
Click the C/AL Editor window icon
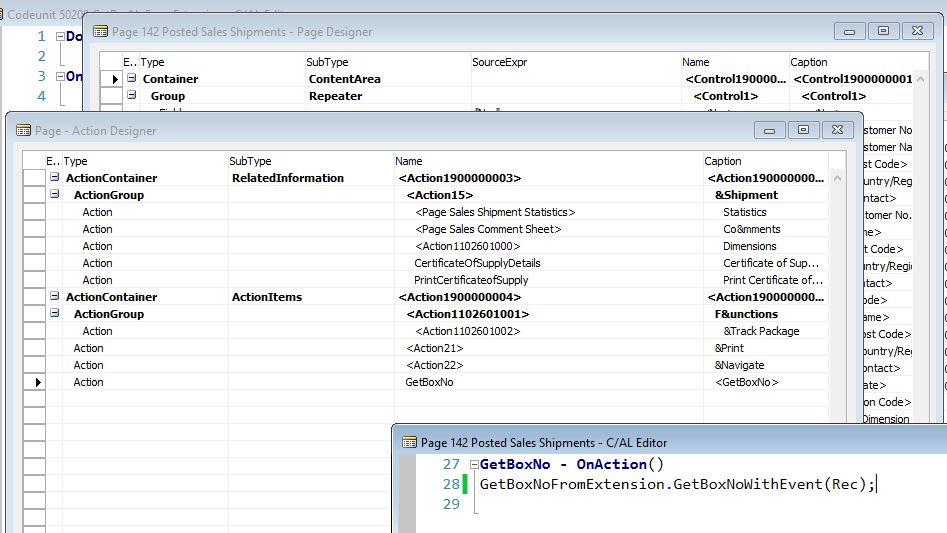point(409,442)
